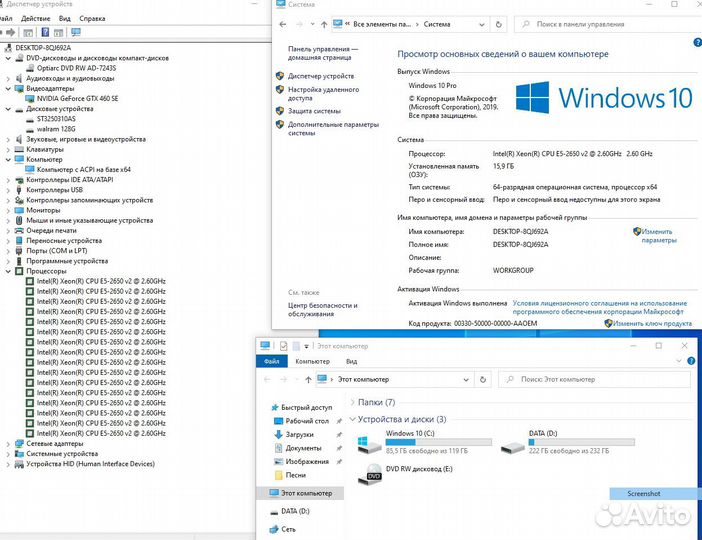Click the Windows 10 (C:) drive icon
This screenshot has height=540, width=702.
coord(369,444)
